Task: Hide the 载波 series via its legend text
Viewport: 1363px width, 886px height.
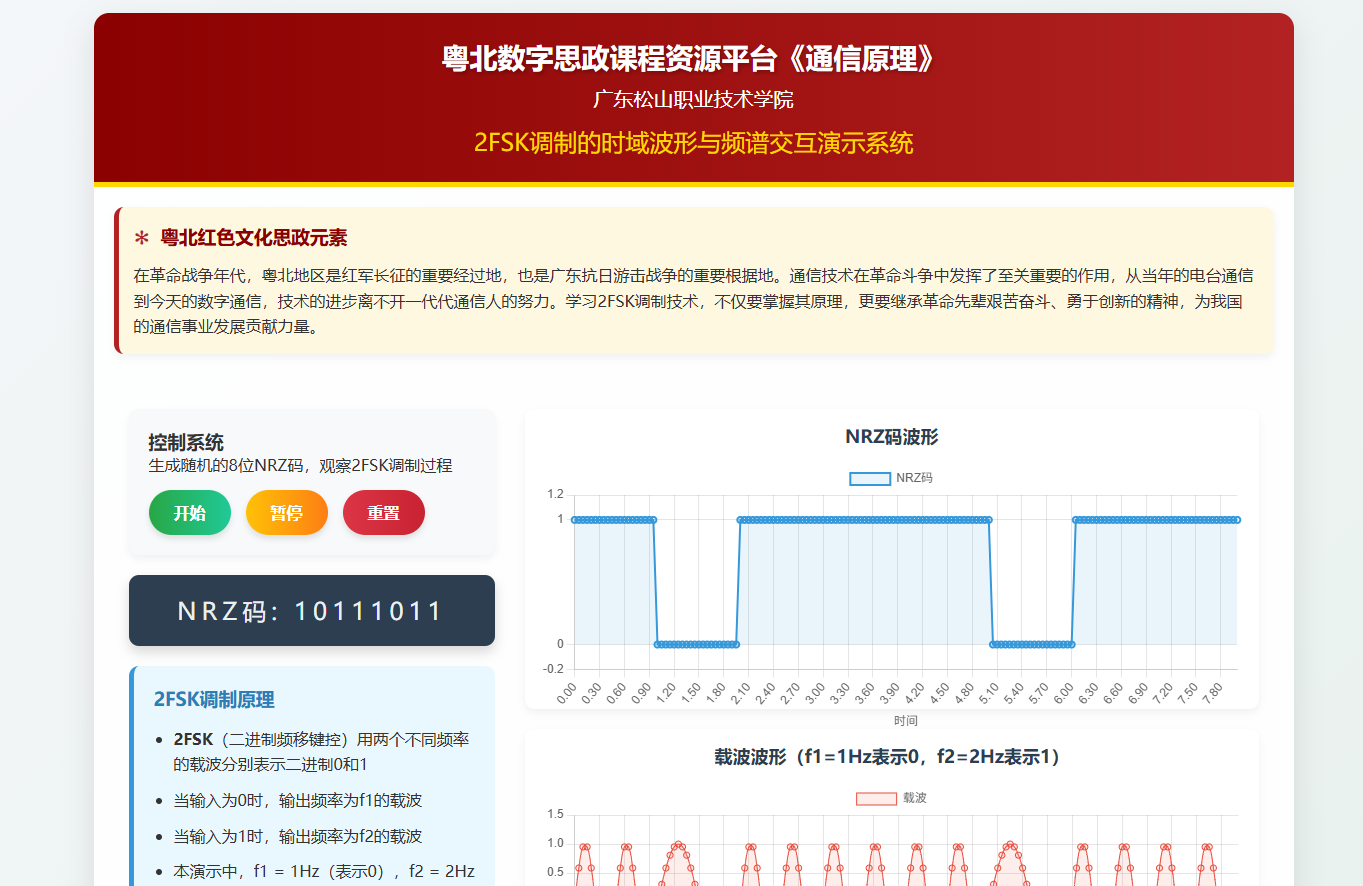Action: [914, 798]
